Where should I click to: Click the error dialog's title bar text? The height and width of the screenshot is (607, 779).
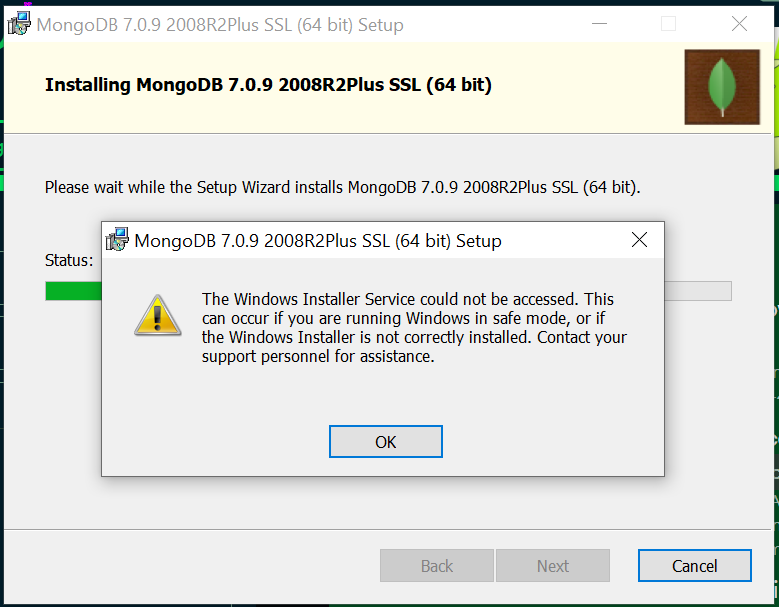pyautogui.click(x=317, y=241)
